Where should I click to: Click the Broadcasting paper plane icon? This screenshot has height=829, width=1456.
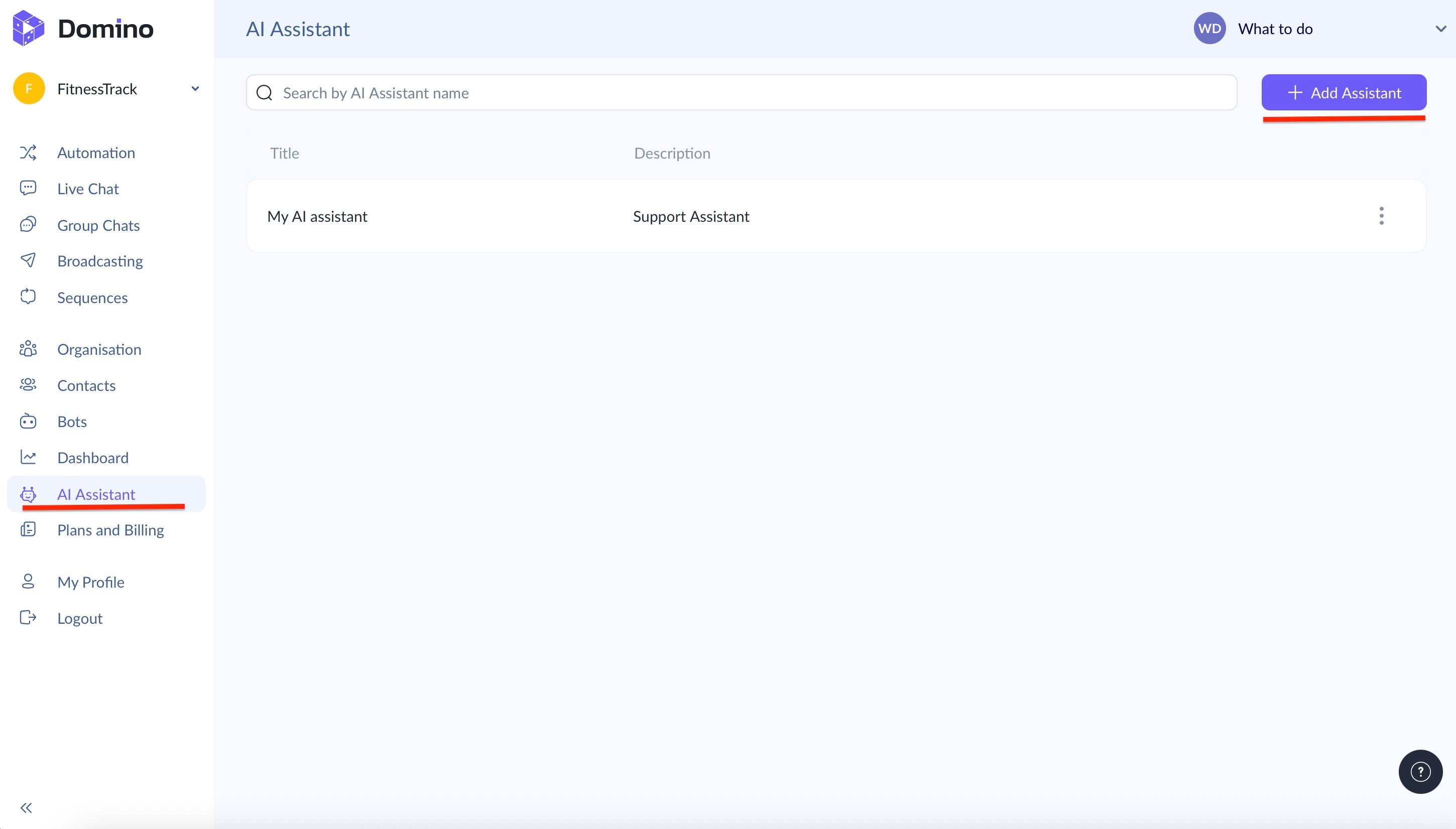pos(28,261)
